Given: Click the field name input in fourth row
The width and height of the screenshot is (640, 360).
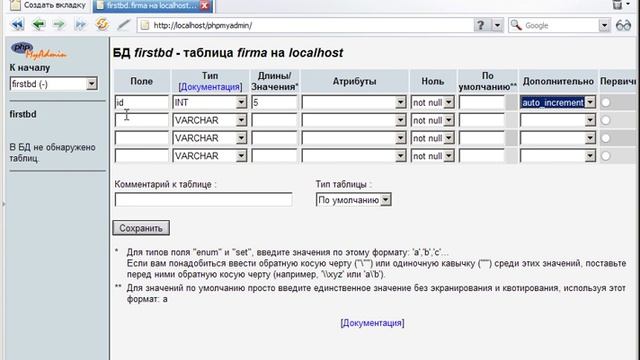Looking at the screenshot, I should pyautogui.click(x=141, y=156).
